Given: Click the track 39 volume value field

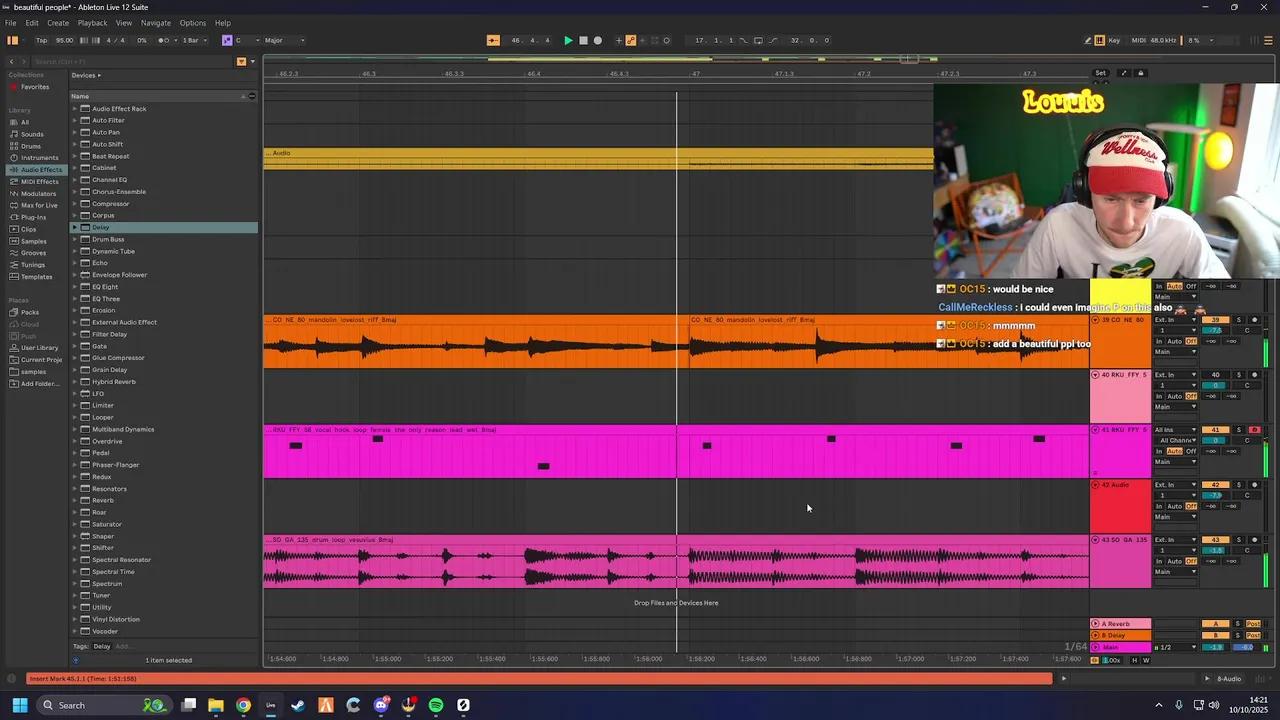Looking at the screenshot, I should click(x=1215, y=330).
